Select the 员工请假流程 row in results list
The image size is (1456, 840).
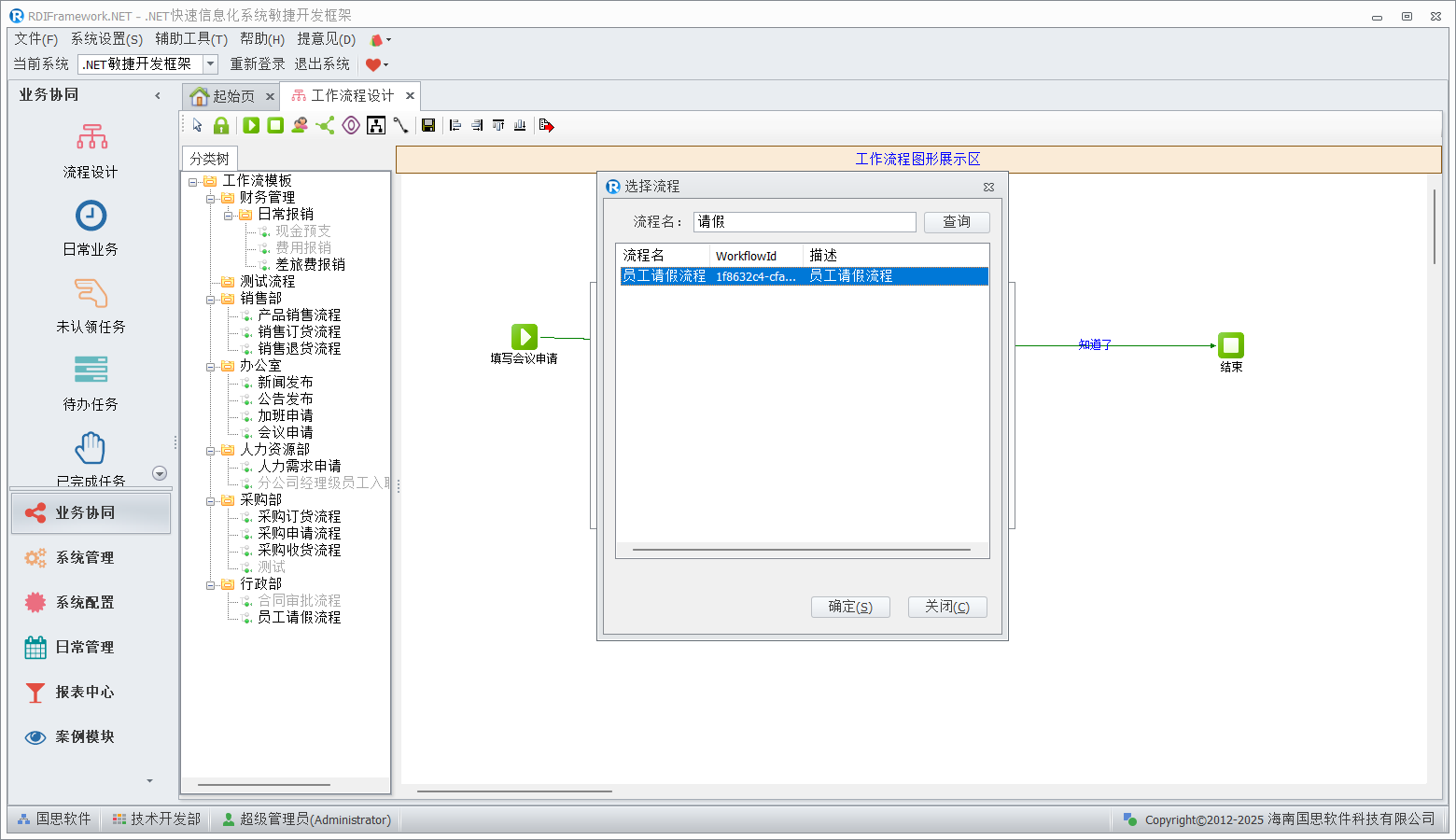[x=803, y=276]
